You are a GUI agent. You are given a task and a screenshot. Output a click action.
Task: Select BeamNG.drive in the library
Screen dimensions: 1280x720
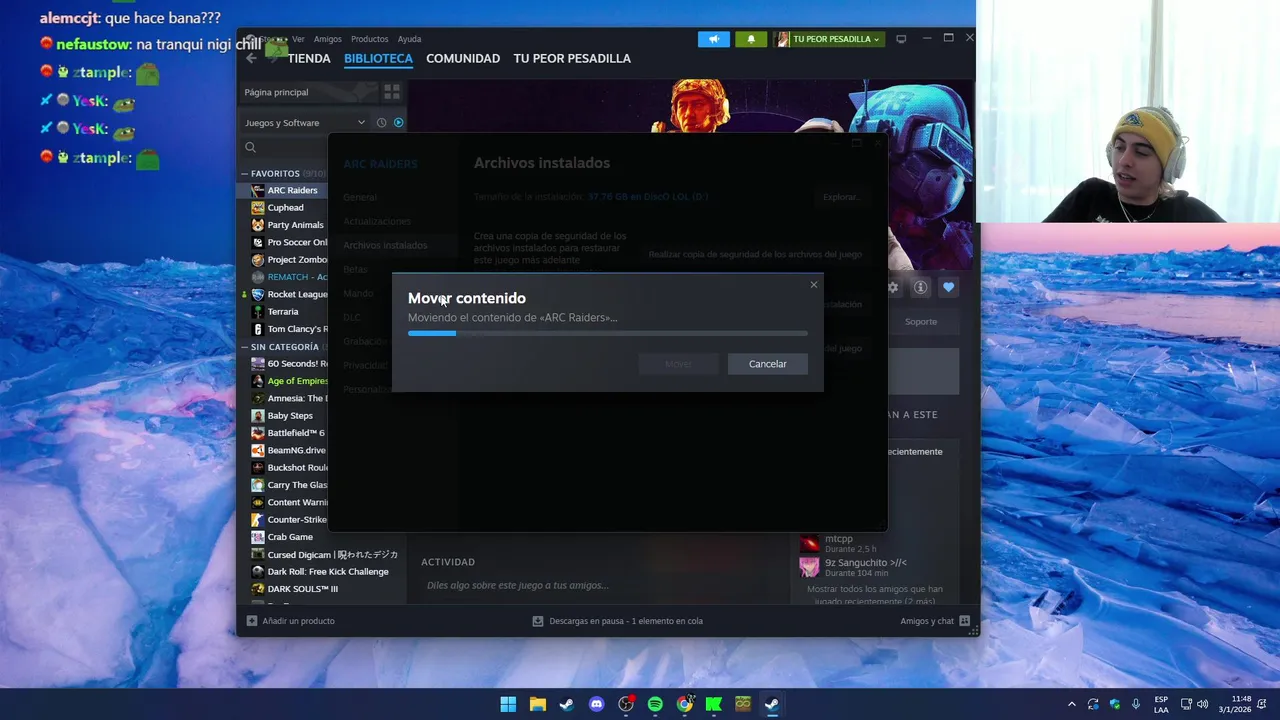point(296,450)
